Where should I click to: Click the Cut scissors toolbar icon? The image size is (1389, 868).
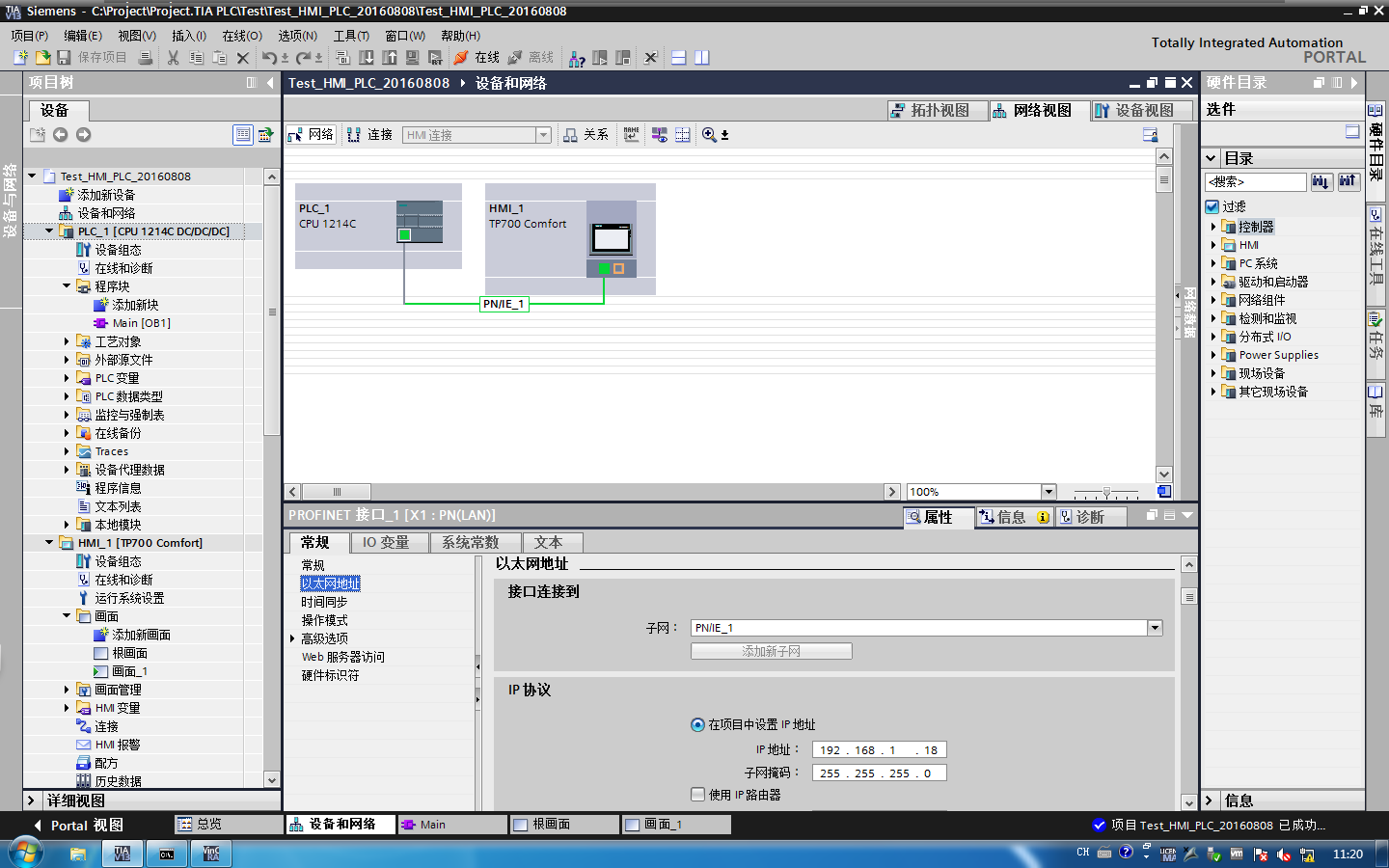173,58
